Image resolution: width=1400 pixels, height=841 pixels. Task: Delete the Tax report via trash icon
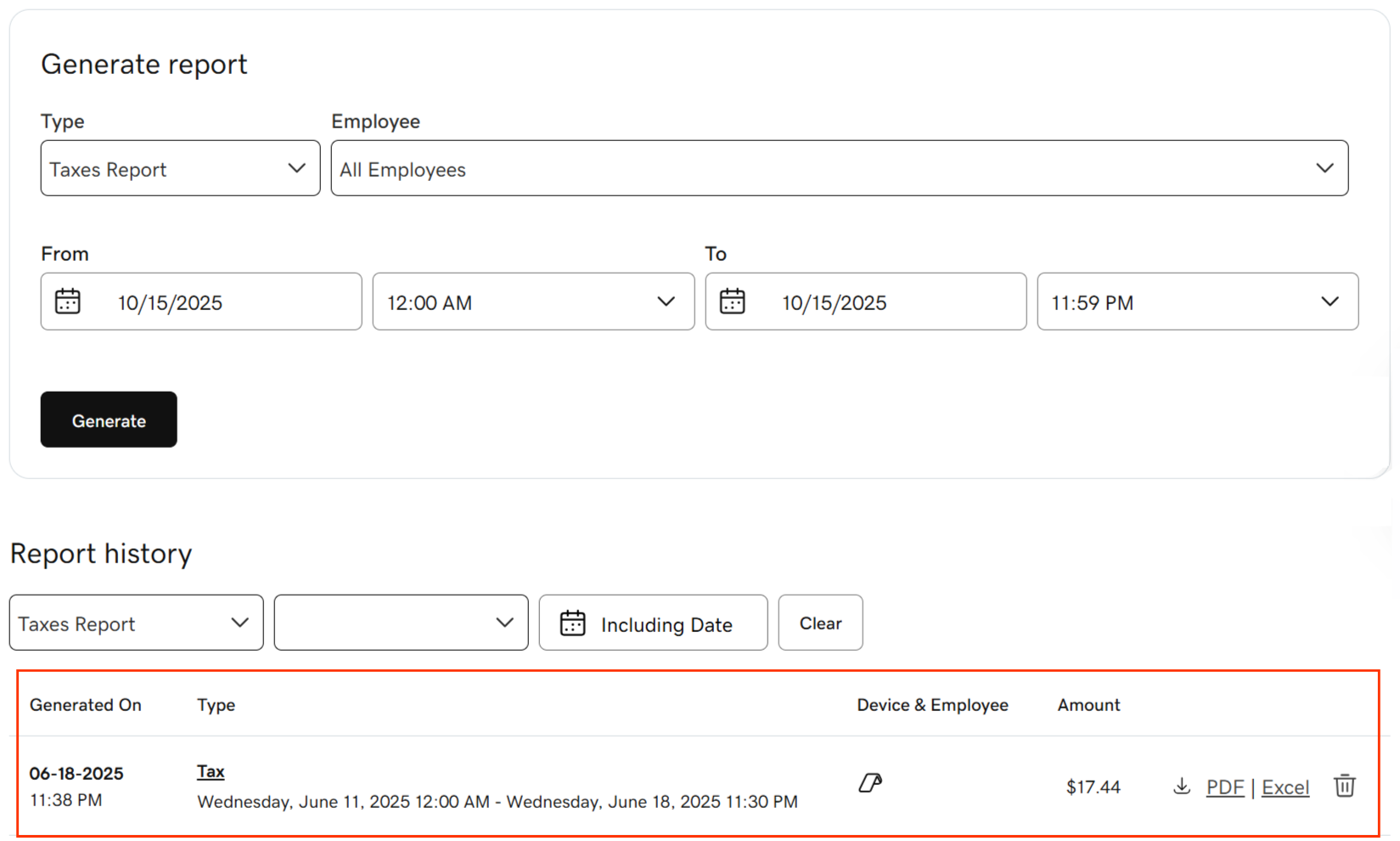point(1344,787)
